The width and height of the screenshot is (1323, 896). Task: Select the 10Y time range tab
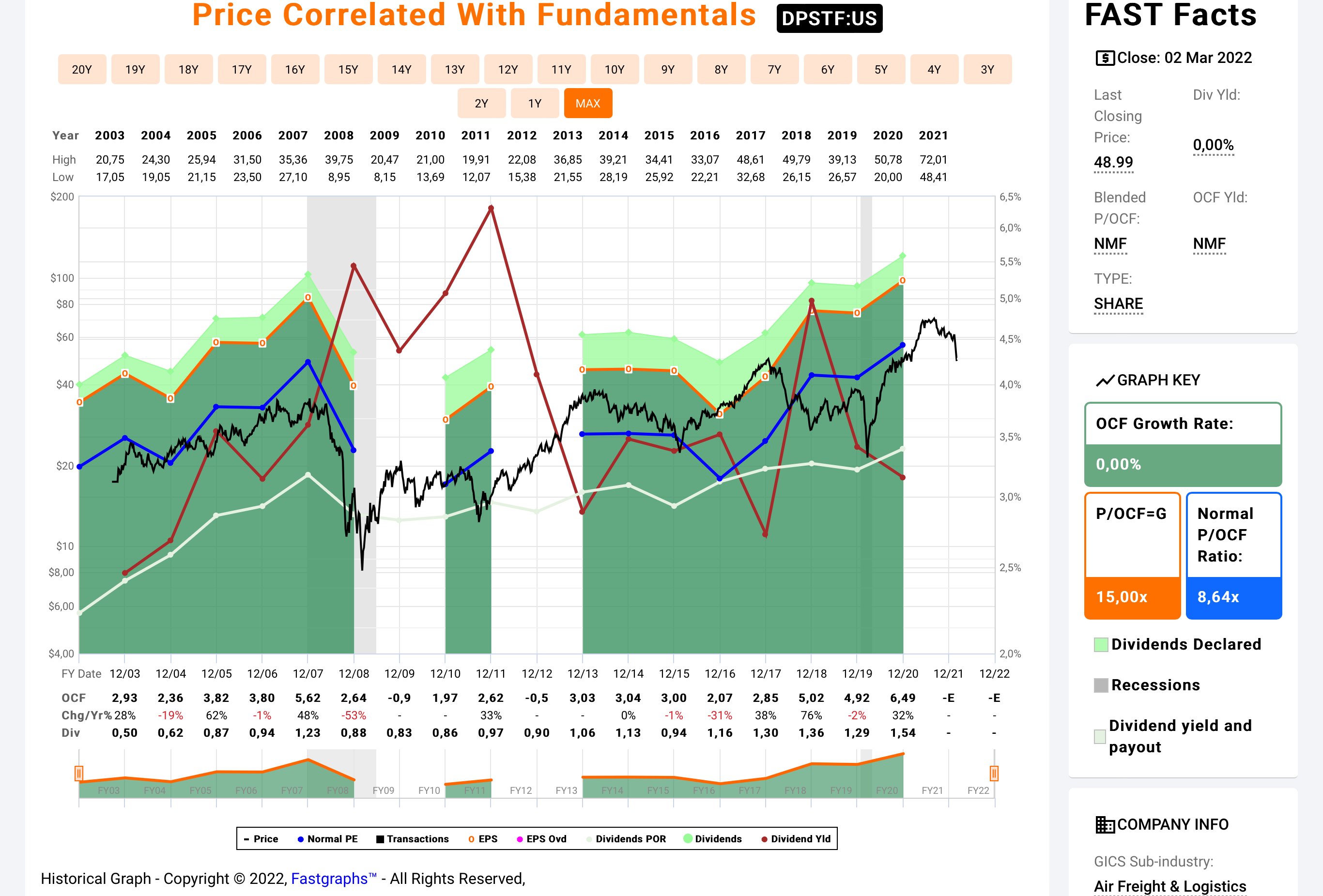pyautogui.click(x=615, y=69)
